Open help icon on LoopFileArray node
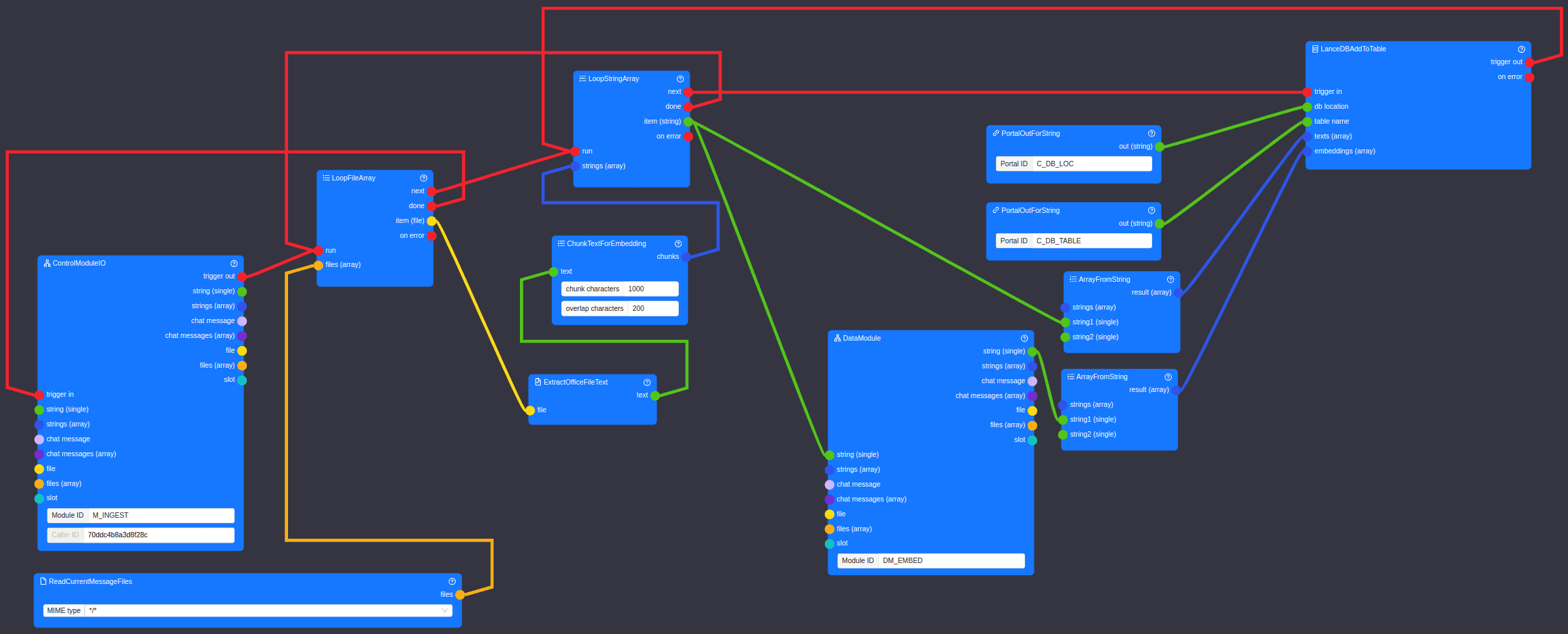Screen dimensions: 1568x634 pyautogui.click(x=424, y=178)
